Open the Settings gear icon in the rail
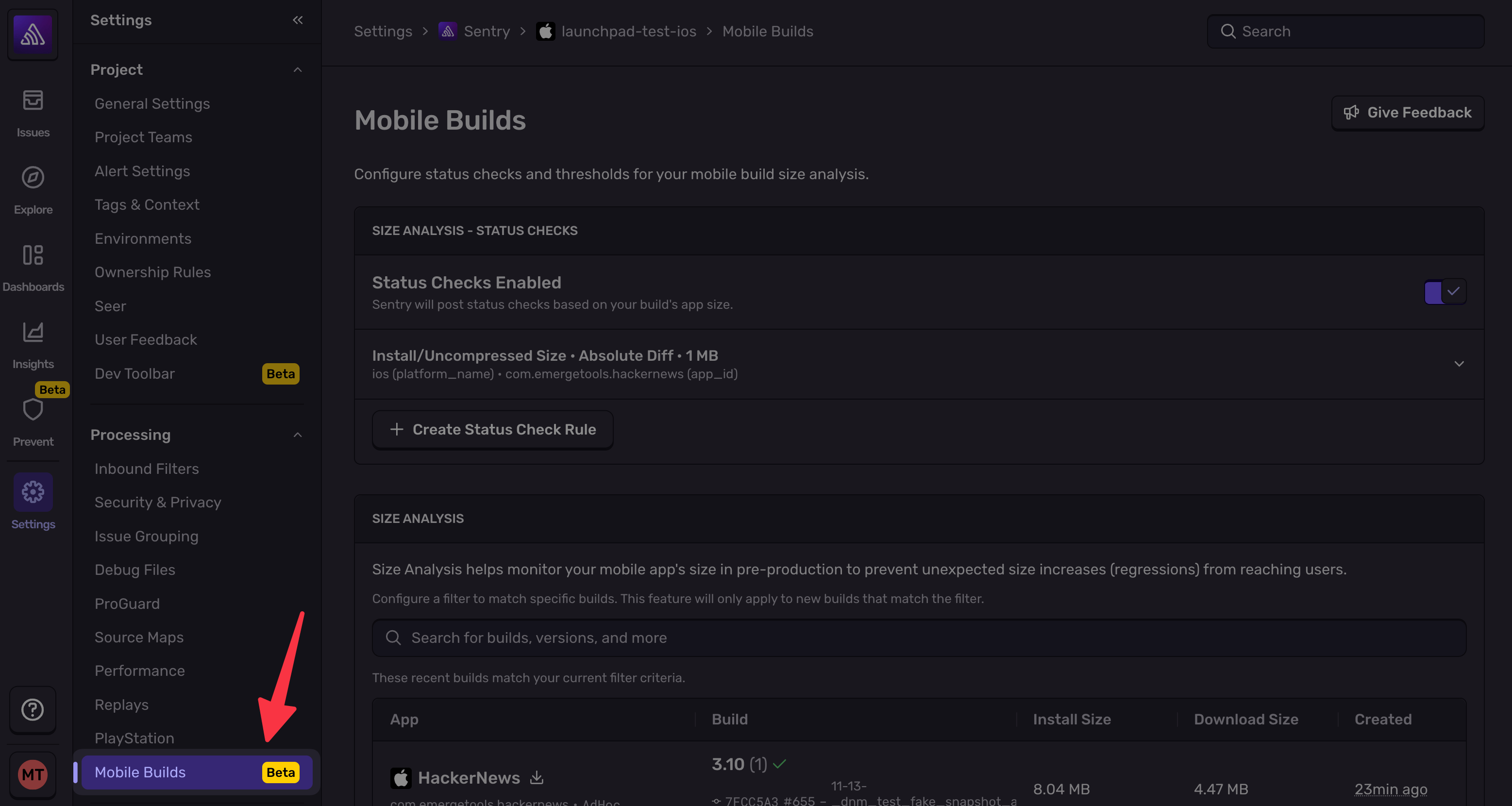Viewport: 1512px width, 806px height. click(32, 492)
